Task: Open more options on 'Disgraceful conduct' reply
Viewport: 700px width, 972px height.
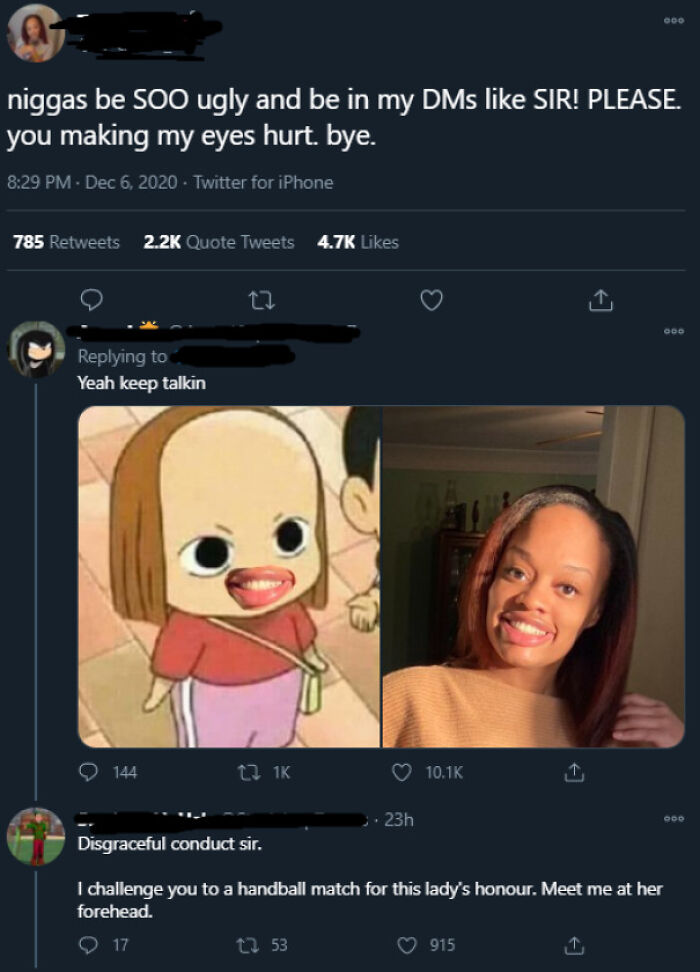Action: [673, 819]
